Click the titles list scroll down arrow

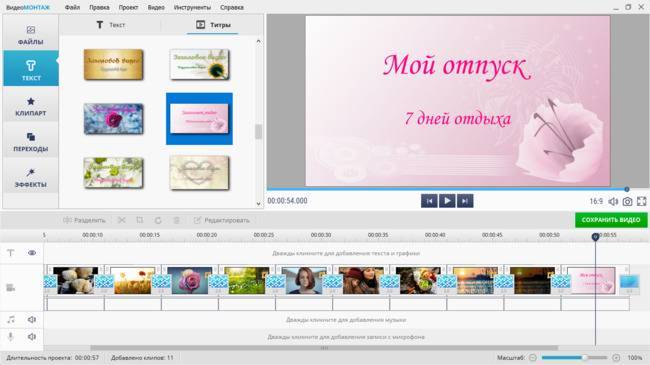[x=259, y=204]
